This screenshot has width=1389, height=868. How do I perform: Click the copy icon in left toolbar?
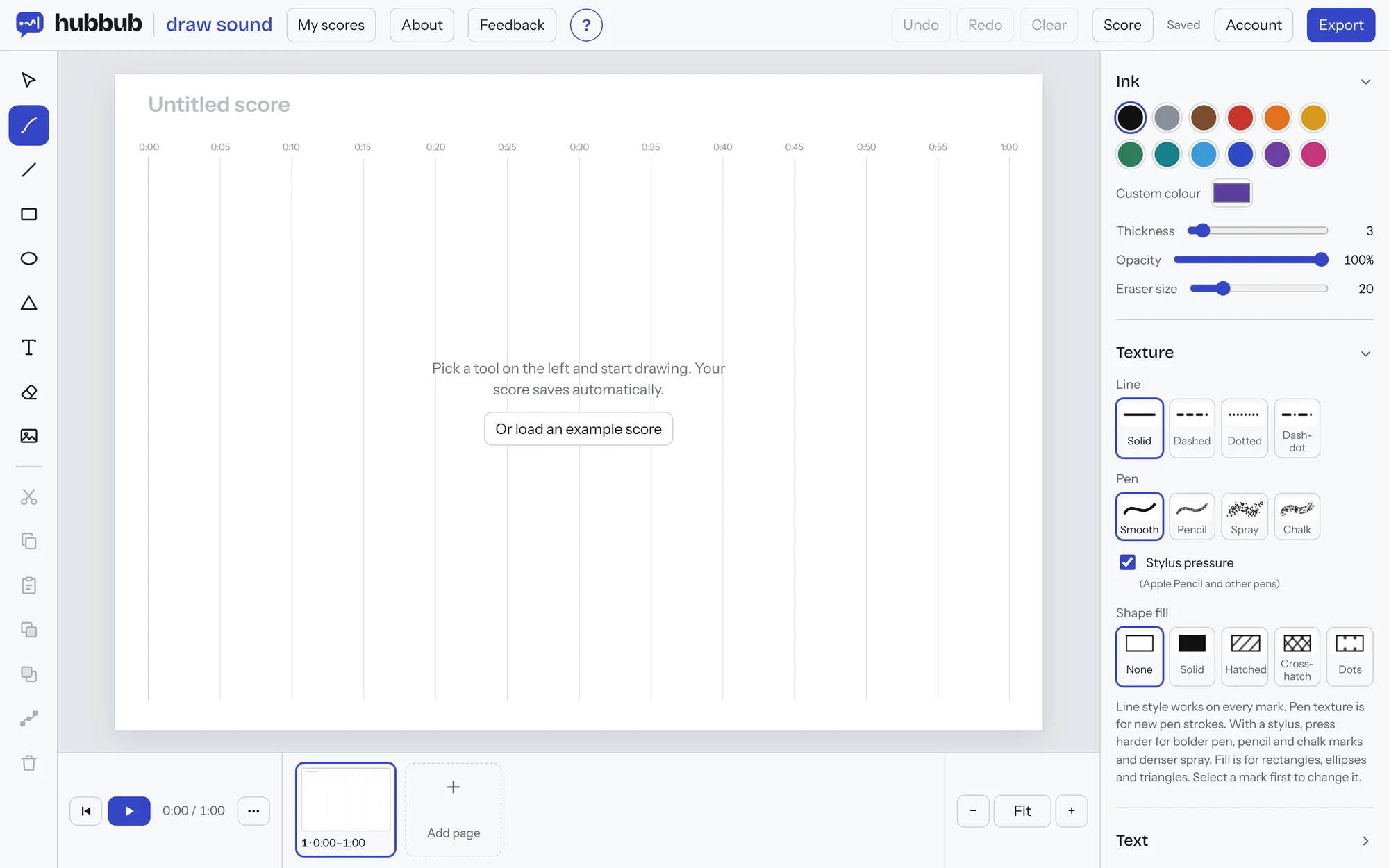pyautogui.click(x=28, y=541)
